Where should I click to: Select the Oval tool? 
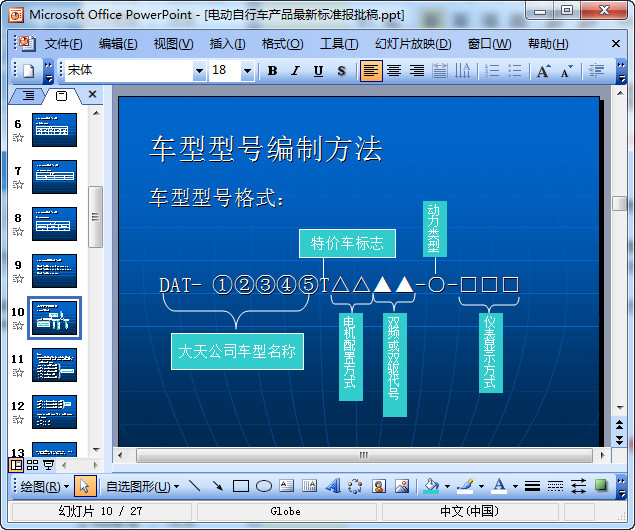[x=264, y=486]
